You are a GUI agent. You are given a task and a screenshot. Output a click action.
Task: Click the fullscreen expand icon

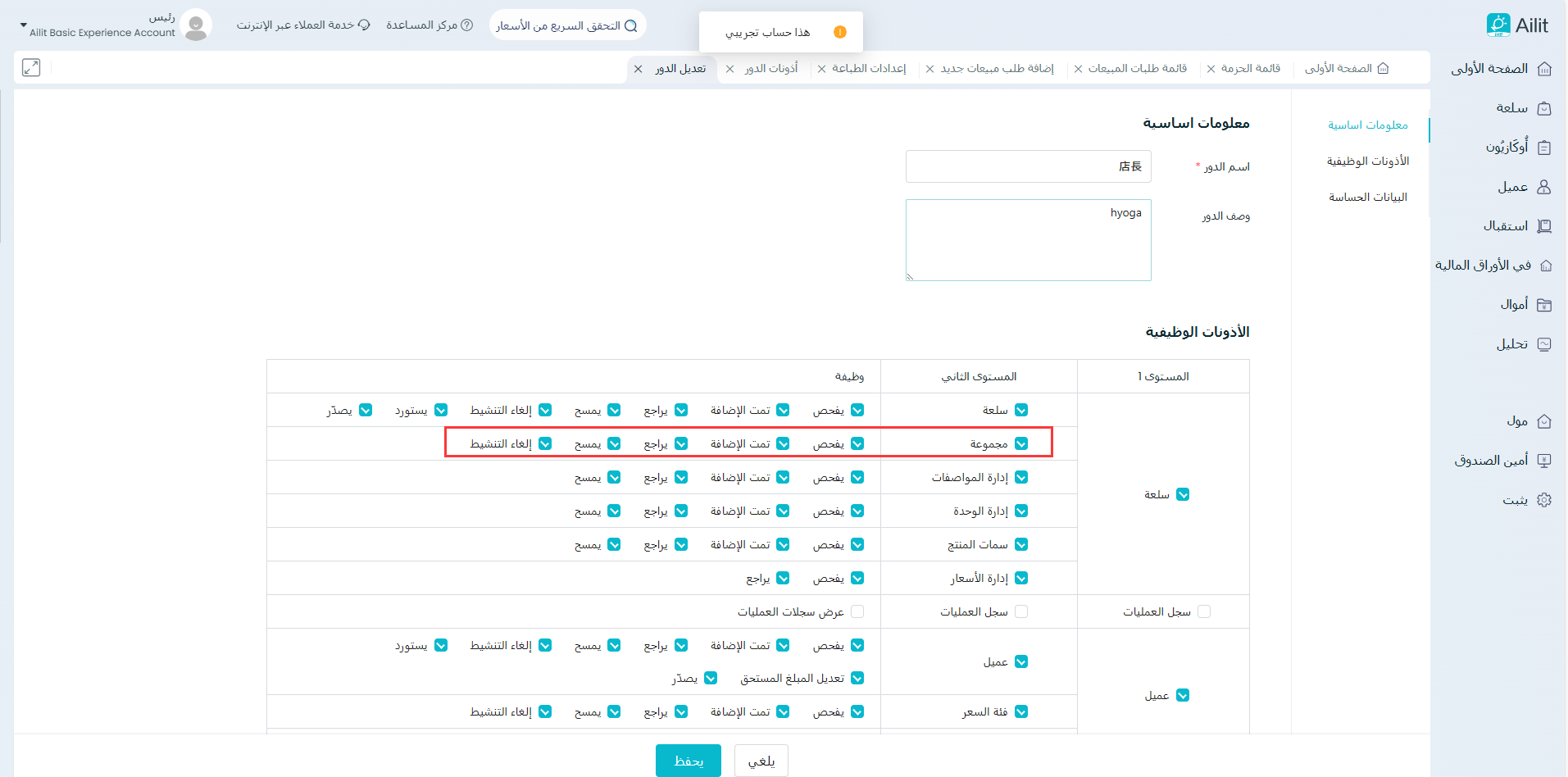31,68
